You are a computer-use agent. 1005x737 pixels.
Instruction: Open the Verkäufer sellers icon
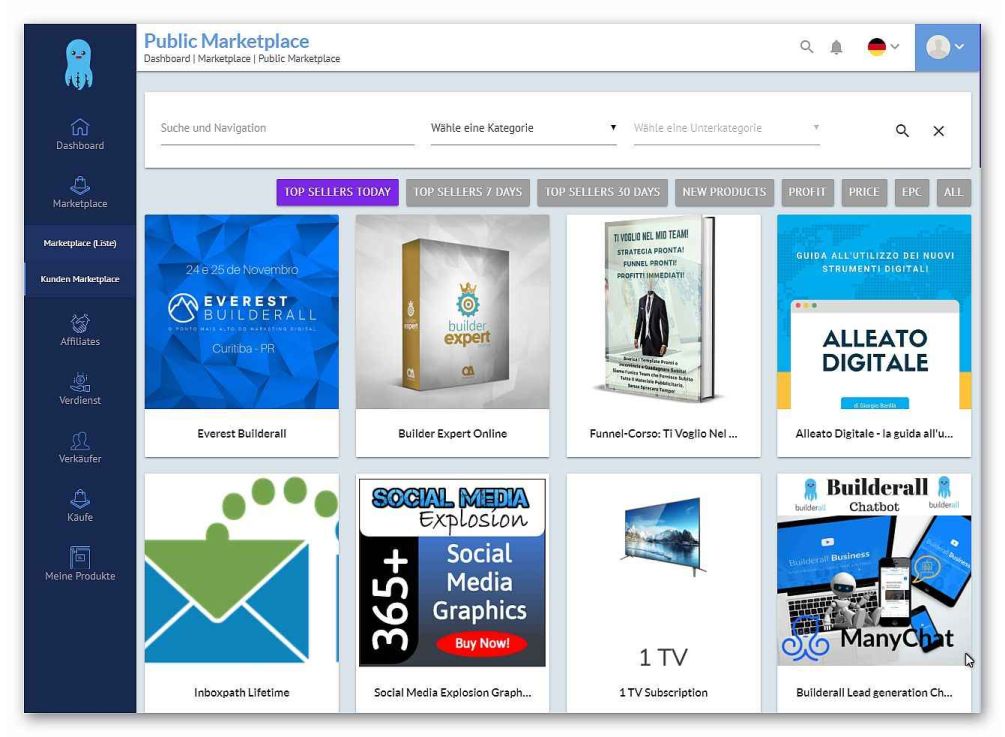[79, 441]
